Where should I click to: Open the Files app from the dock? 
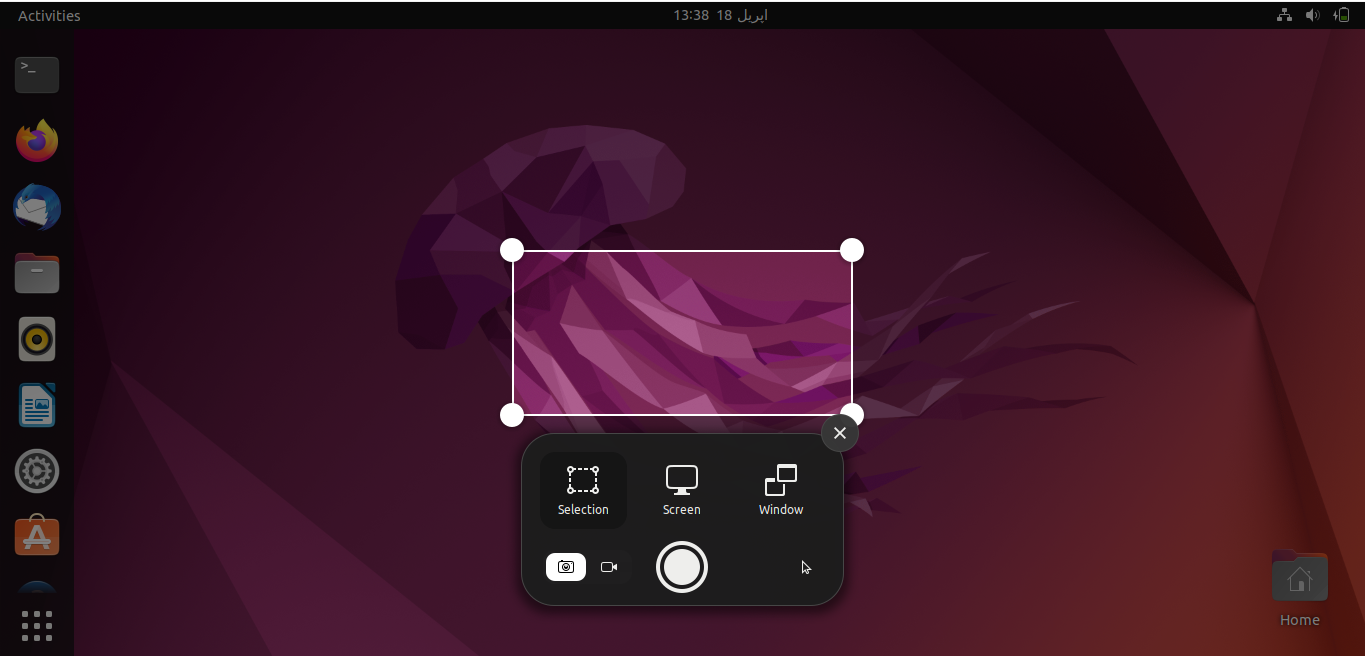coord(37,273)
